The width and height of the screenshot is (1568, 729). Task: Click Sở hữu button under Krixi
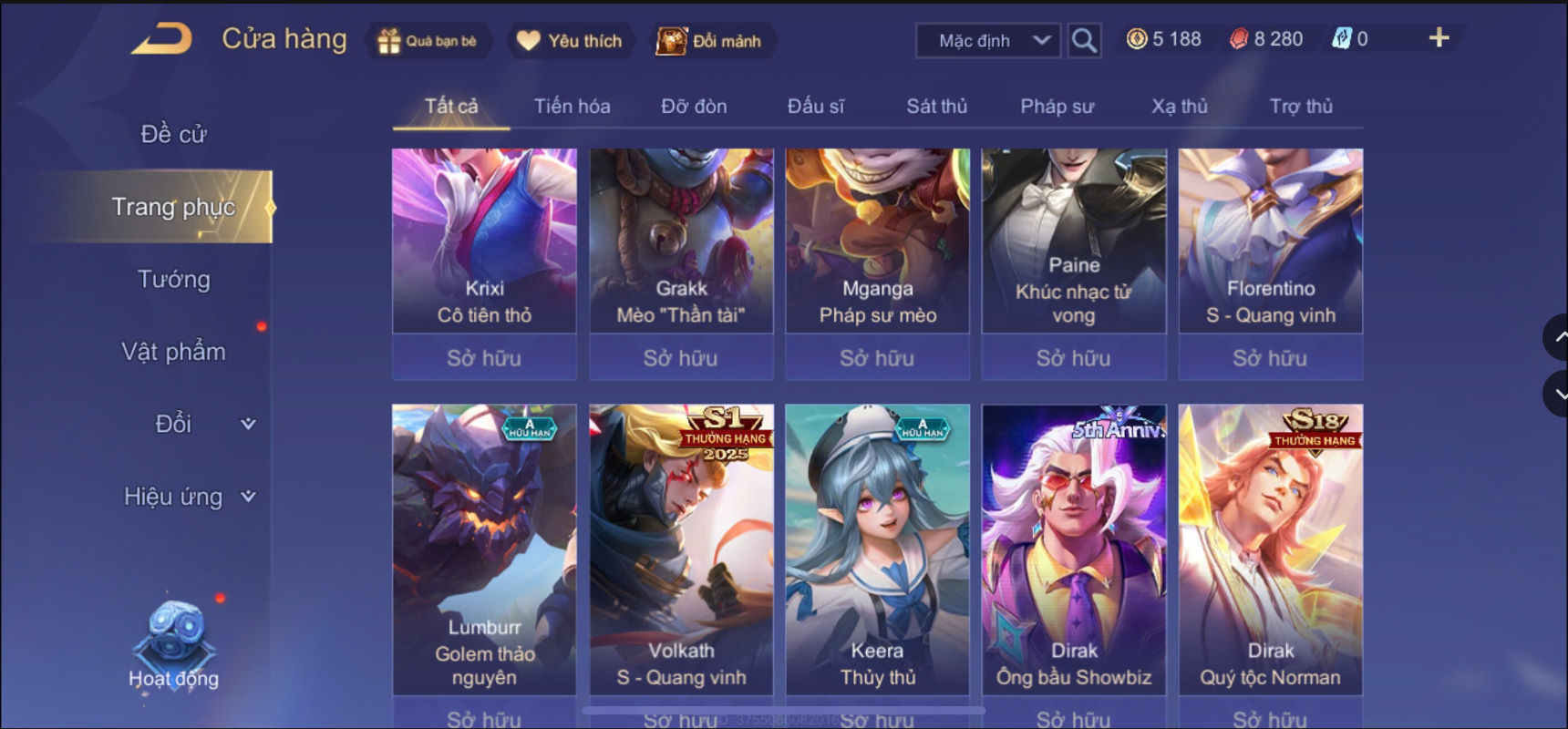point(484,357)
